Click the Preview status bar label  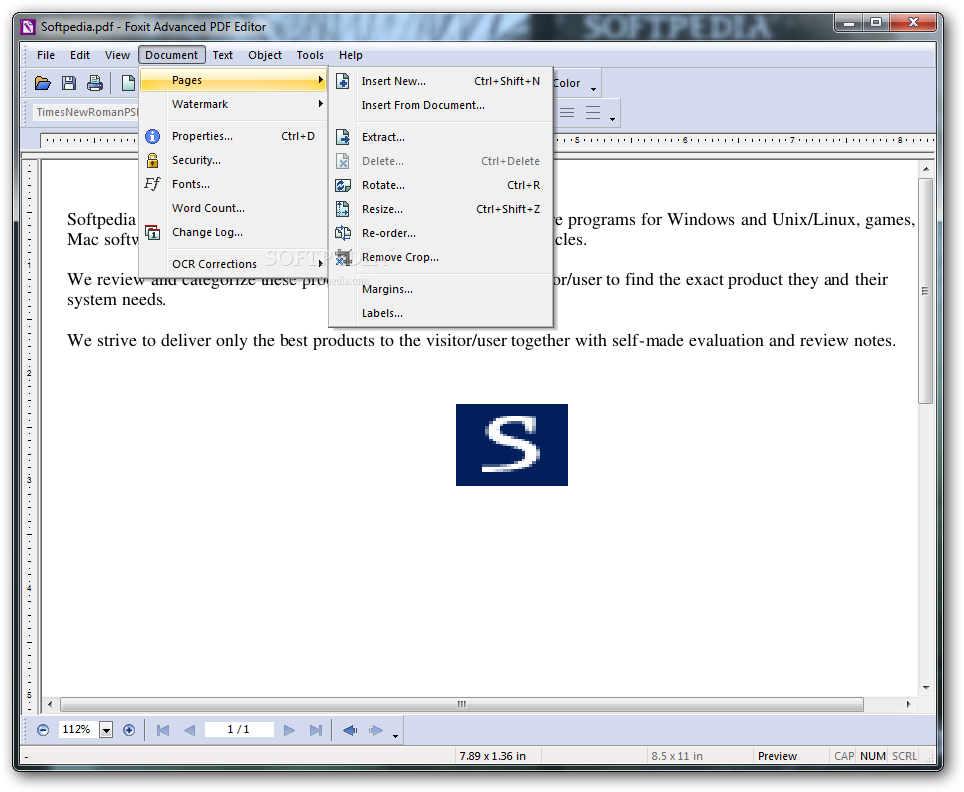(x=777, y=756)
